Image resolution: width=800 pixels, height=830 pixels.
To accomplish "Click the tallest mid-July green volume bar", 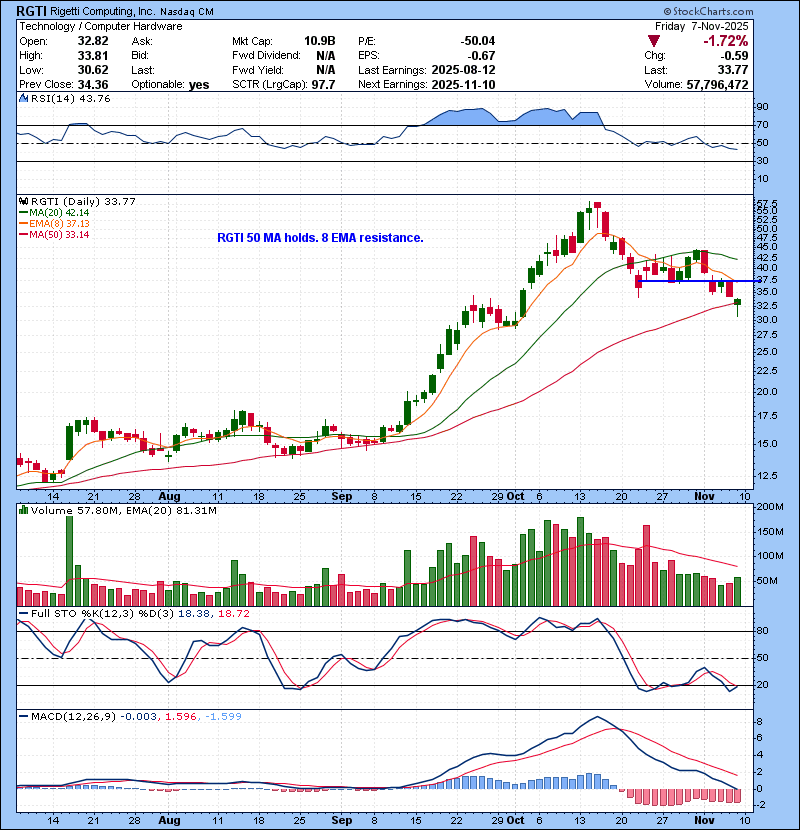I will [x=69, y=561].
